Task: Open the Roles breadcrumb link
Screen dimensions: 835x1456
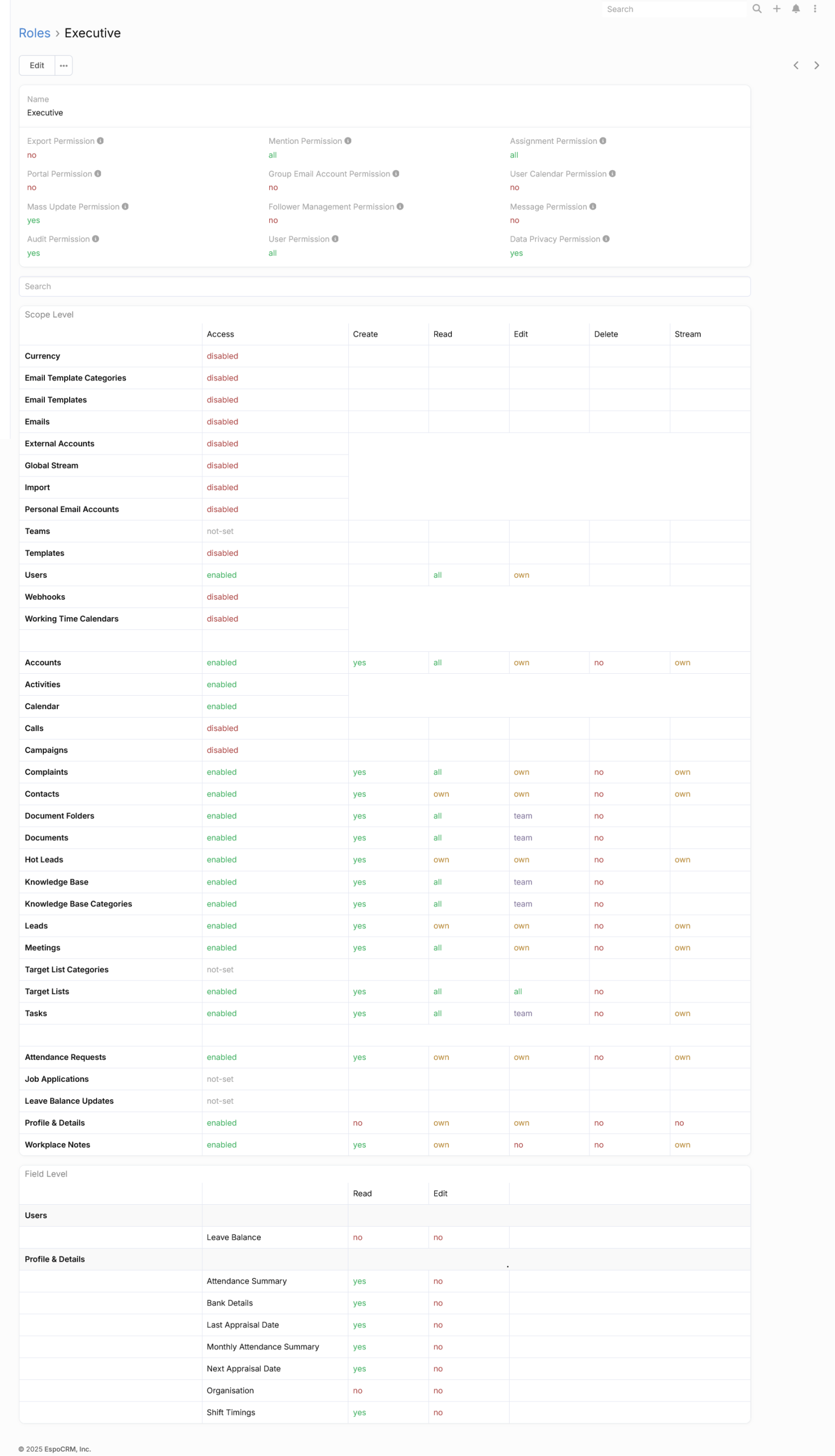Action: point(34,33)
